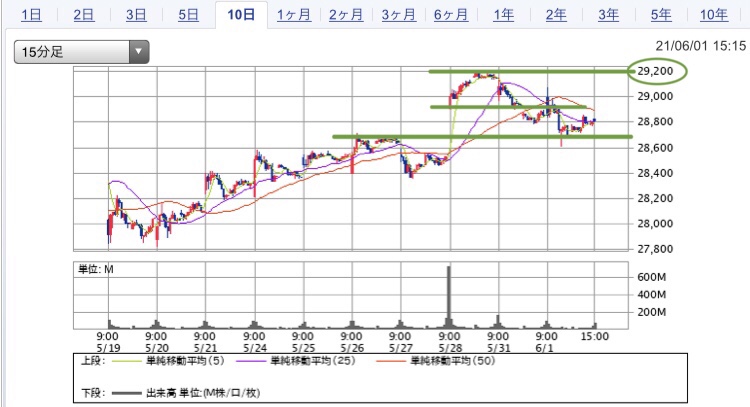The height and width of the screenshot is (407, 750).
Task: Click the 5/28 date axis label
Action: pos(450,348)
